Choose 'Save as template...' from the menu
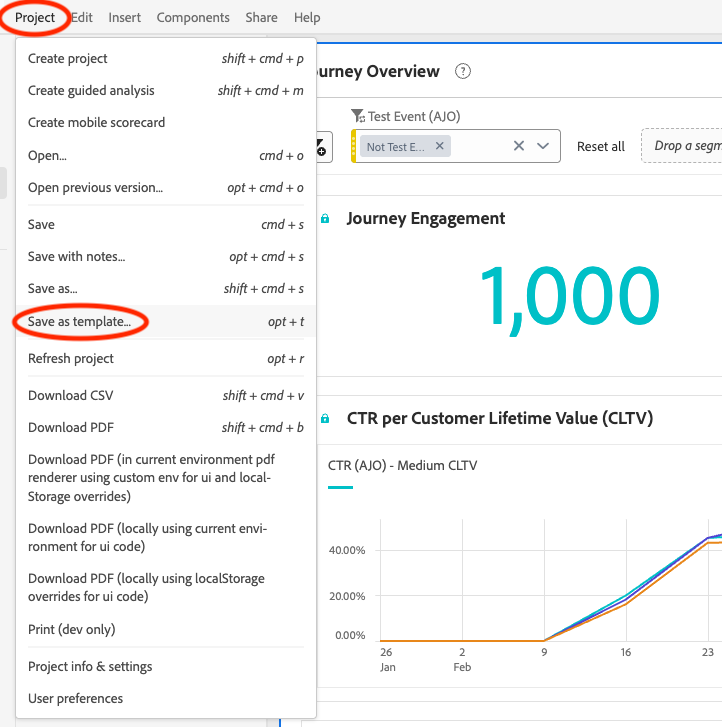This screenshot has width=722, height=727. (x=79, y=322)
